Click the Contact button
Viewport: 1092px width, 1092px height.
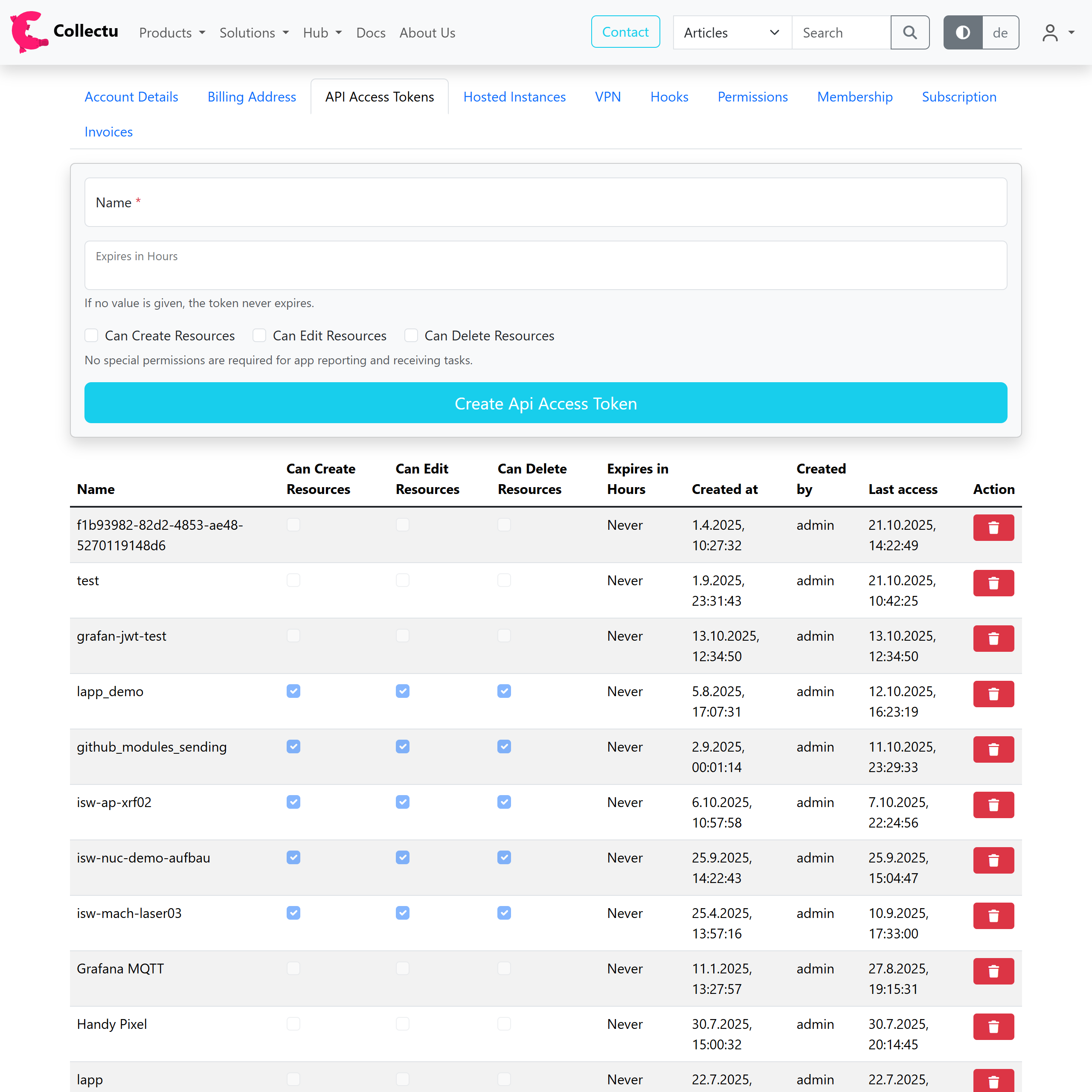tap(625, 32)
